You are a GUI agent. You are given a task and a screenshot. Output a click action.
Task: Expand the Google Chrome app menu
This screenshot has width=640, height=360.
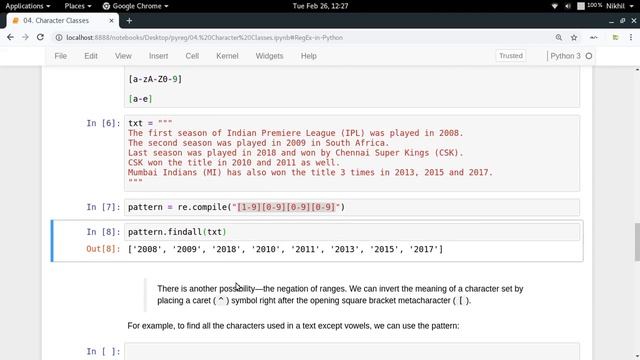(136, 6)
